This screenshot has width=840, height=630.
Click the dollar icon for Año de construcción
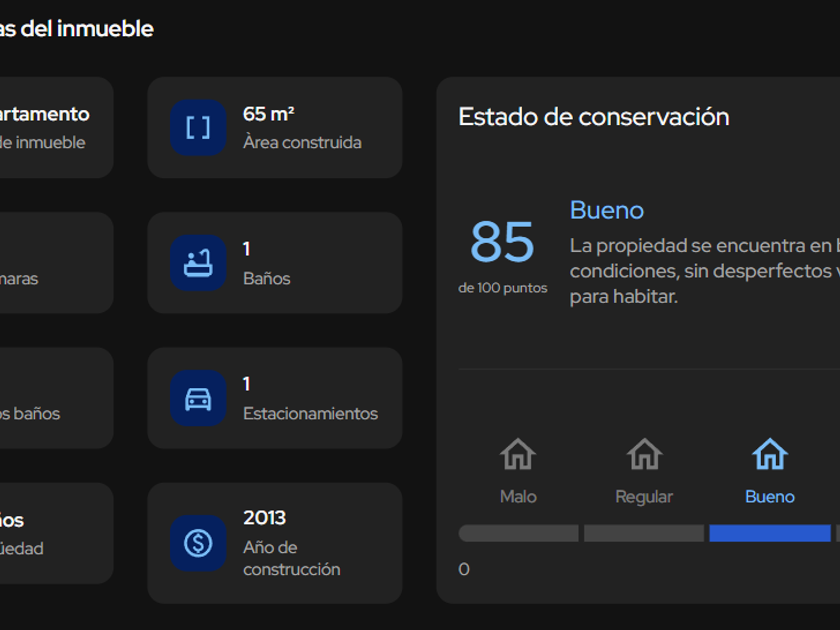click(x=198, y=543)
